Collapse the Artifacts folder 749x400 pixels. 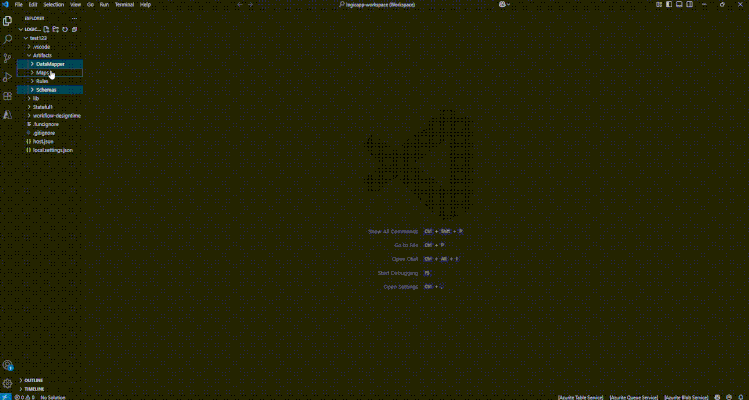coord(50,55)
